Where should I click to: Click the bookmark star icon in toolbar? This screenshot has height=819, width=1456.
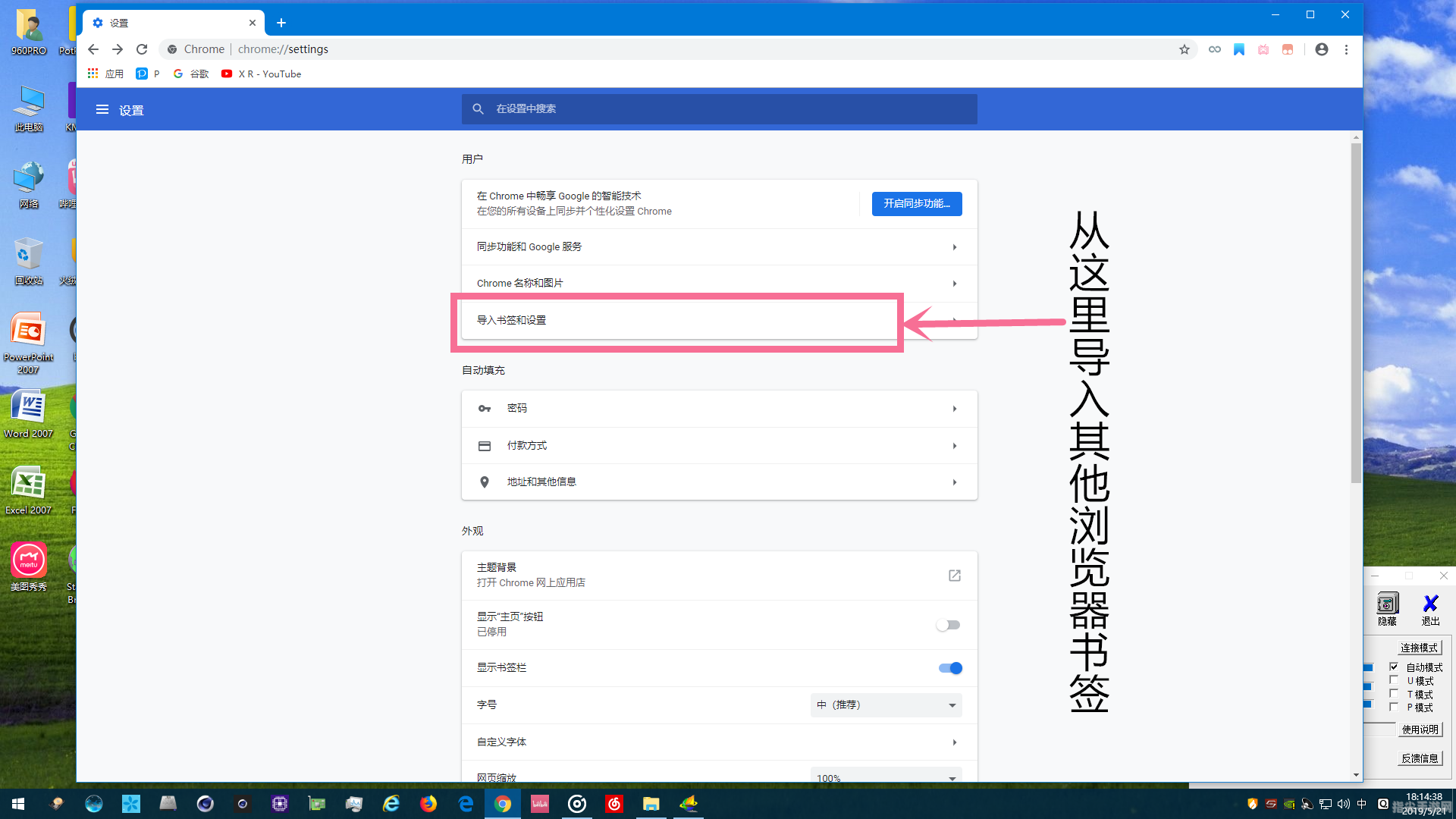click(1184, 49)
